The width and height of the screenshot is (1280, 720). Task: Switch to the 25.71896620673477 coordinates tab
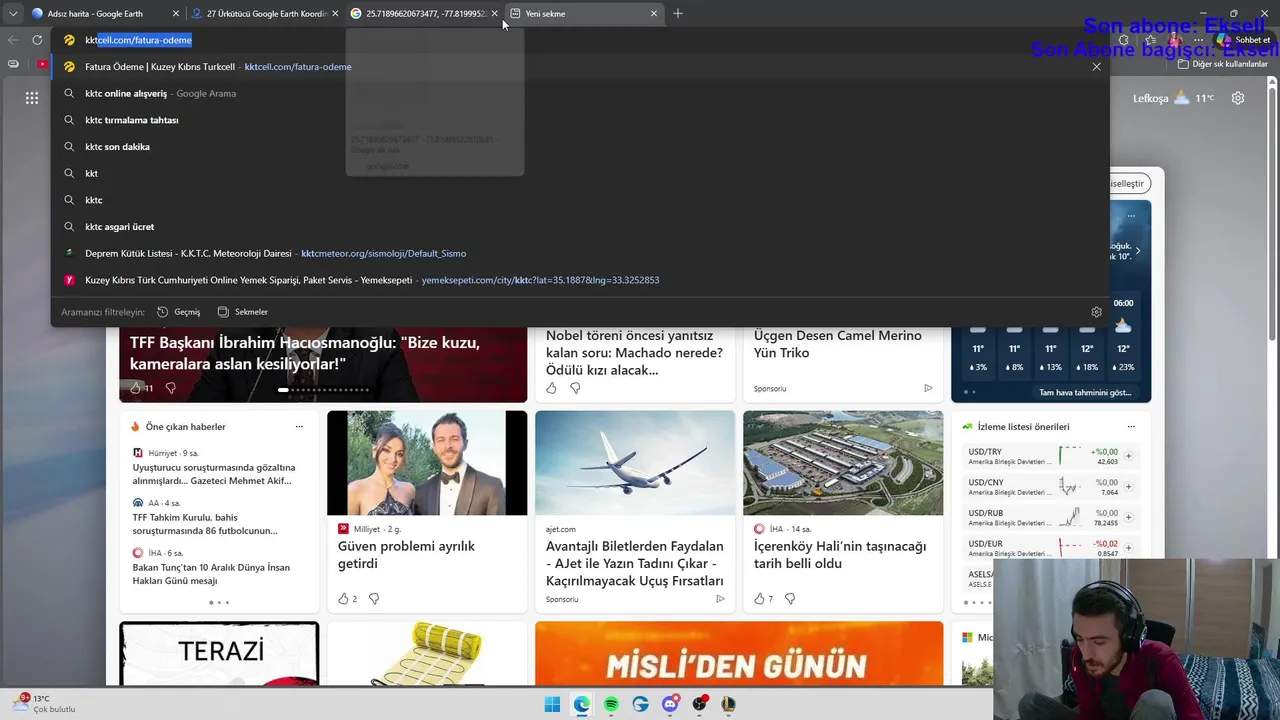tap(425, 14)
